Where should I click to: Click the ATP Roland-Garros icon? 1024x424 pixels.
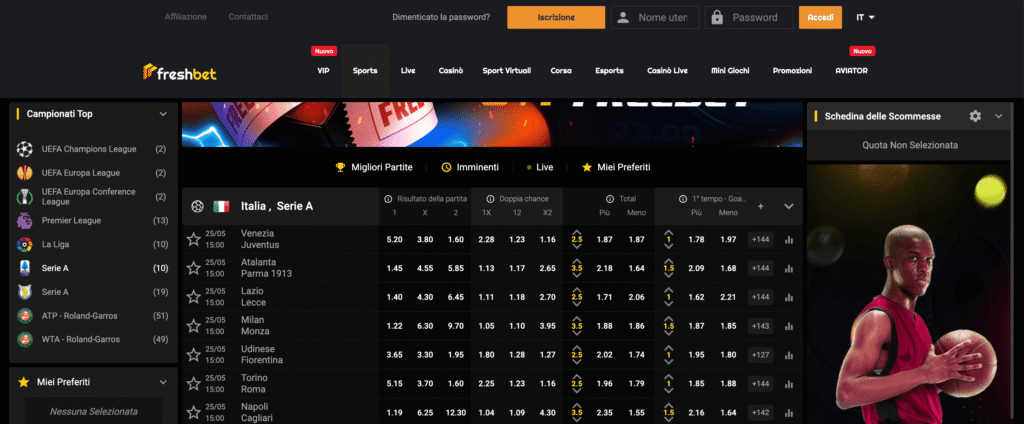[x=25, y=316]
